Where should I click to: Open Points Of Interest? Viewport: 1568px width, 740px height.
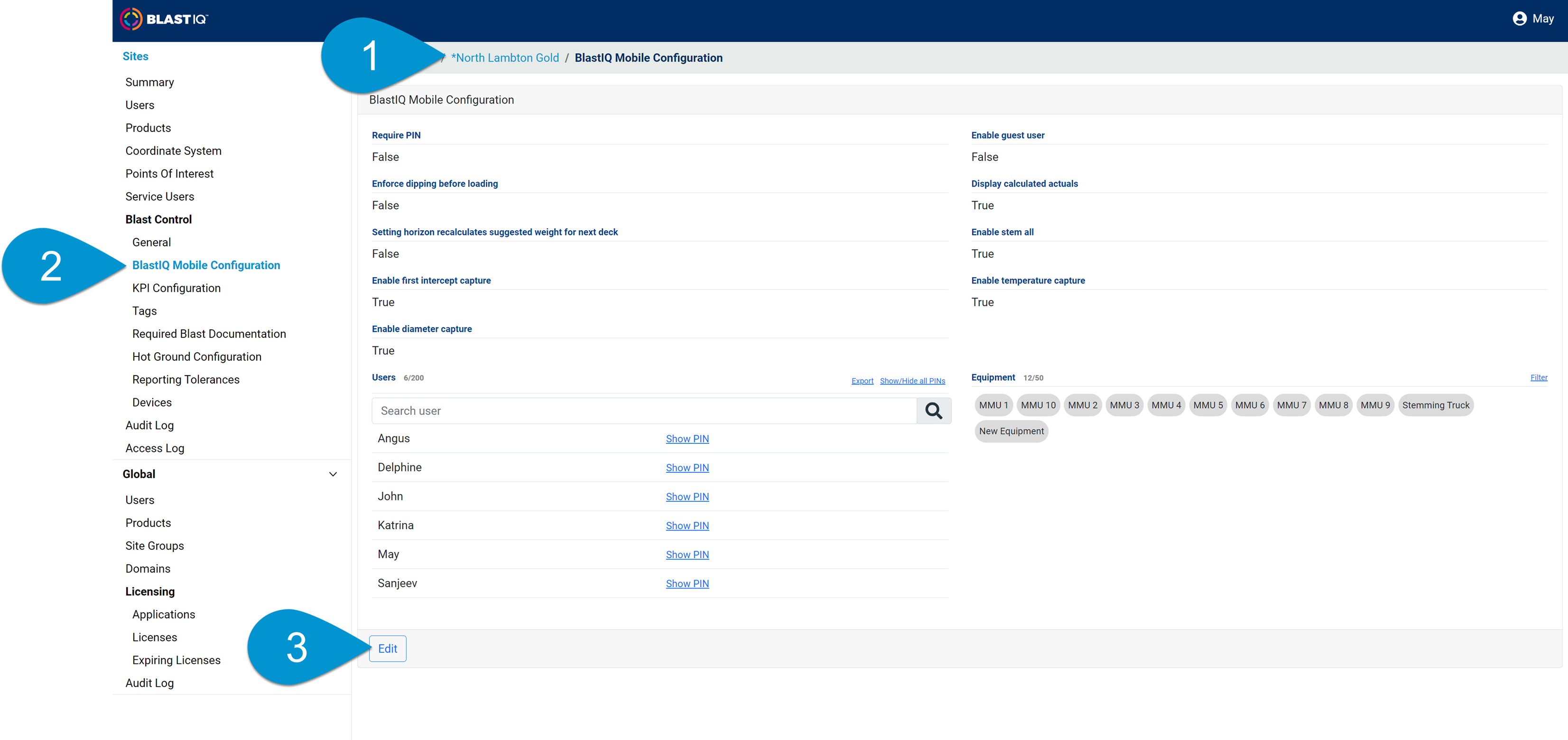click(169, 174)
